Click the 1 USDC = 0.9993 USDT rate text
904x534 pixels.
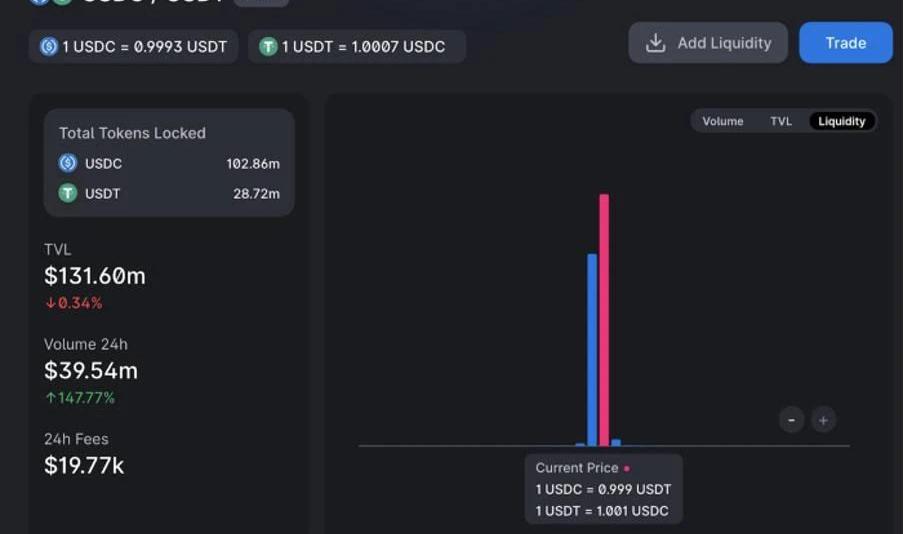pyautogui.click(x=144, y=47)
